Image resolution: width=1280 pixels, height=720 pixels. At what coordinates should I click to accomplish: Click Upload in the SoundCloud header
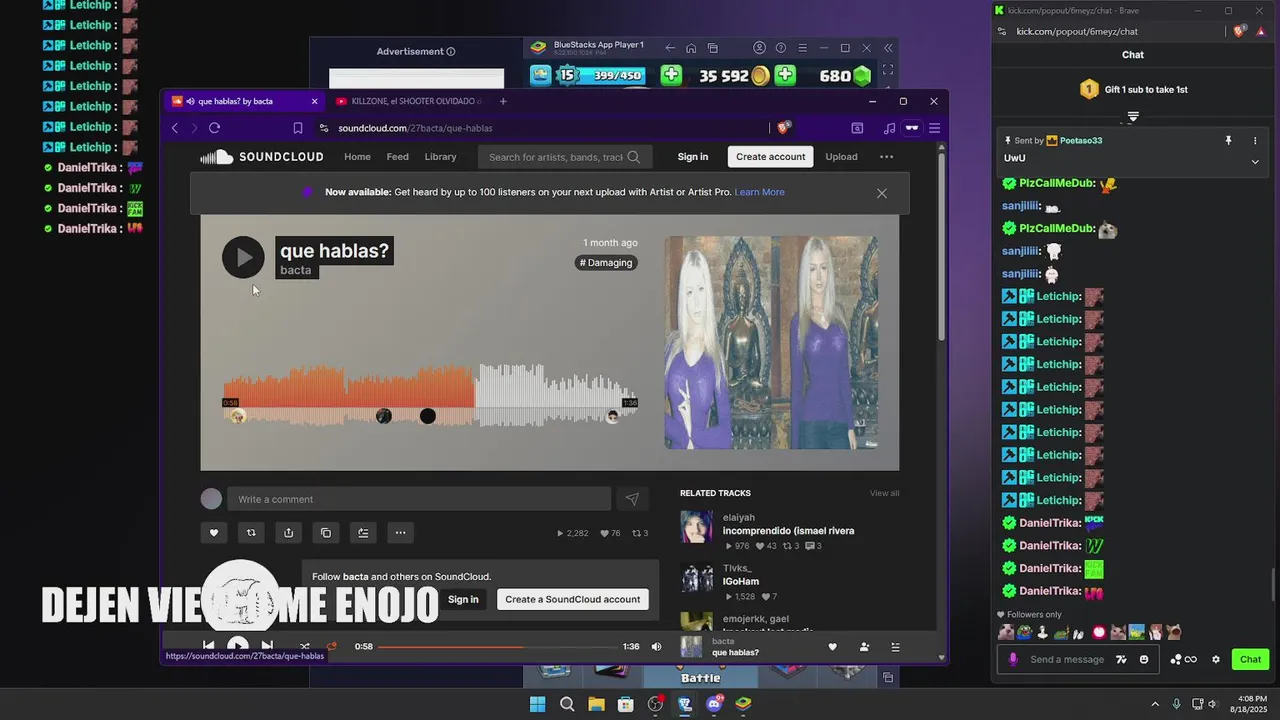pyautogui.click(x=841, y=157)
